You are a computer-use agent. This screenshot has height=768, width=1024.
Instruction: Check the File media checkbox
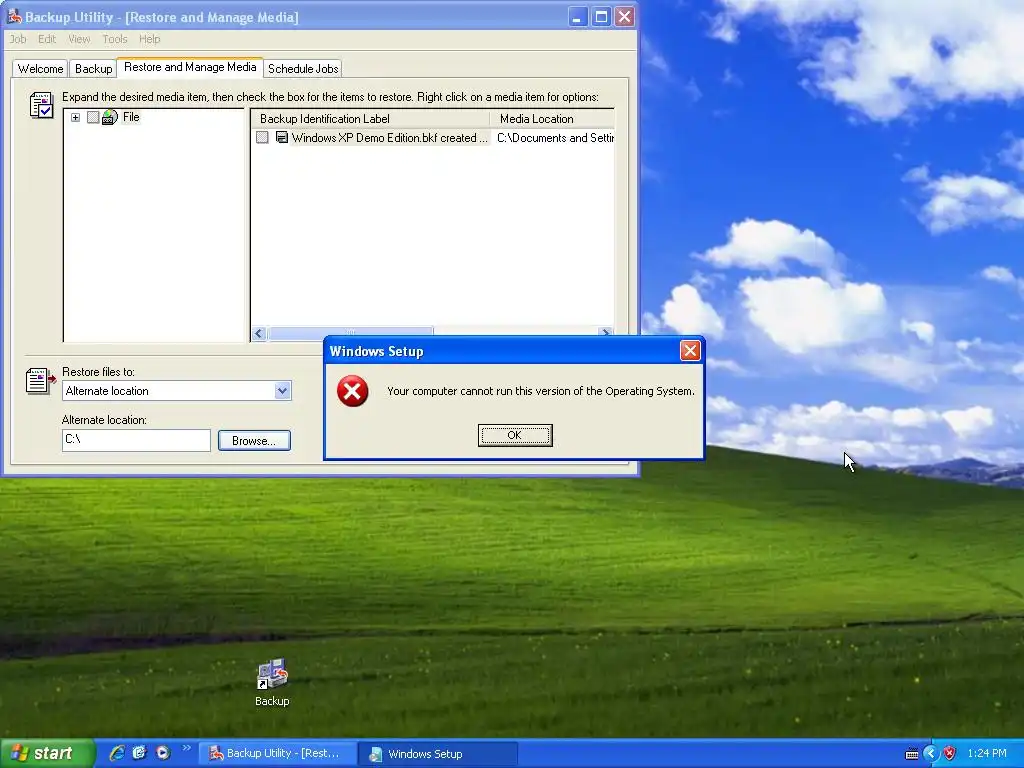point(93,118)
